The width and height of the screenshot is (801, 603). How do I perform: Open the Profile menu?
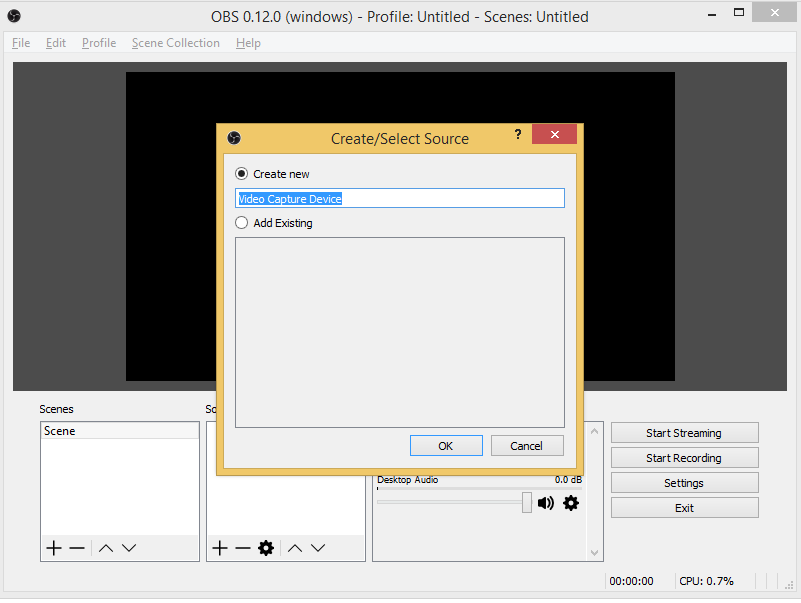coord(99,43)
